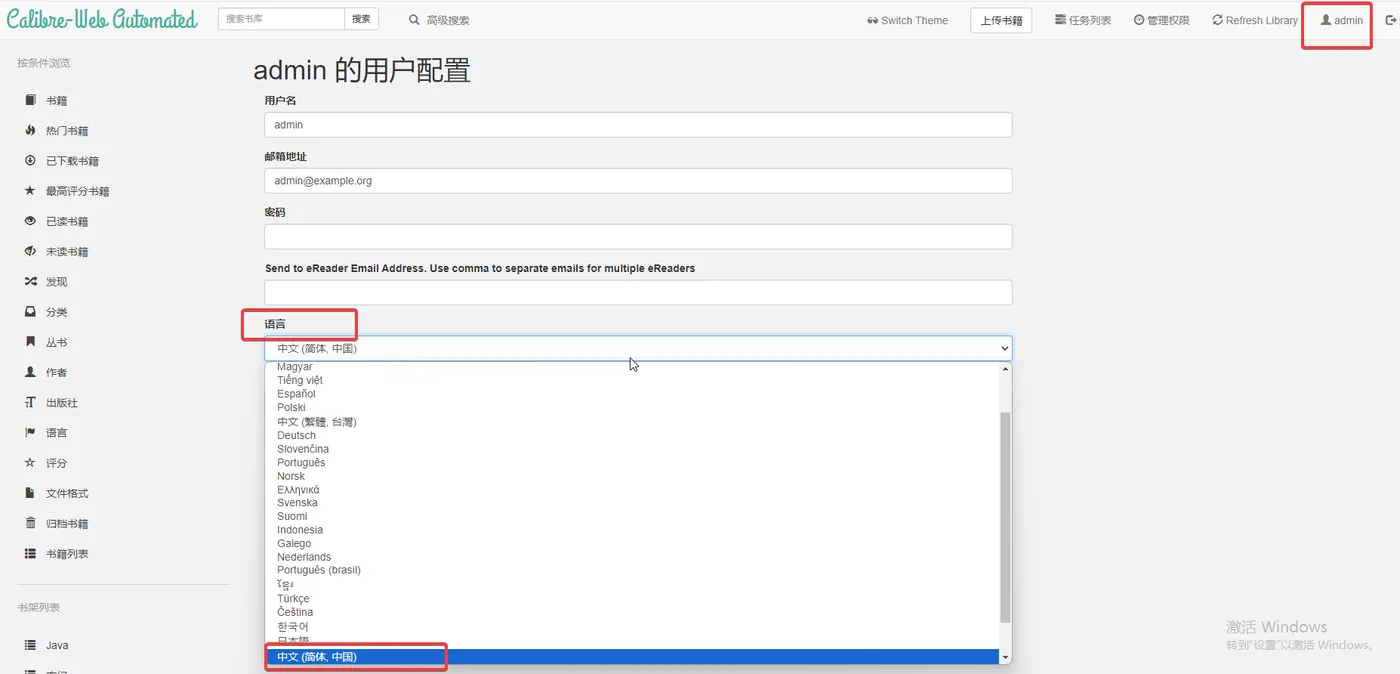
Task: Click the books list table icon
Action: coord(30,553)
